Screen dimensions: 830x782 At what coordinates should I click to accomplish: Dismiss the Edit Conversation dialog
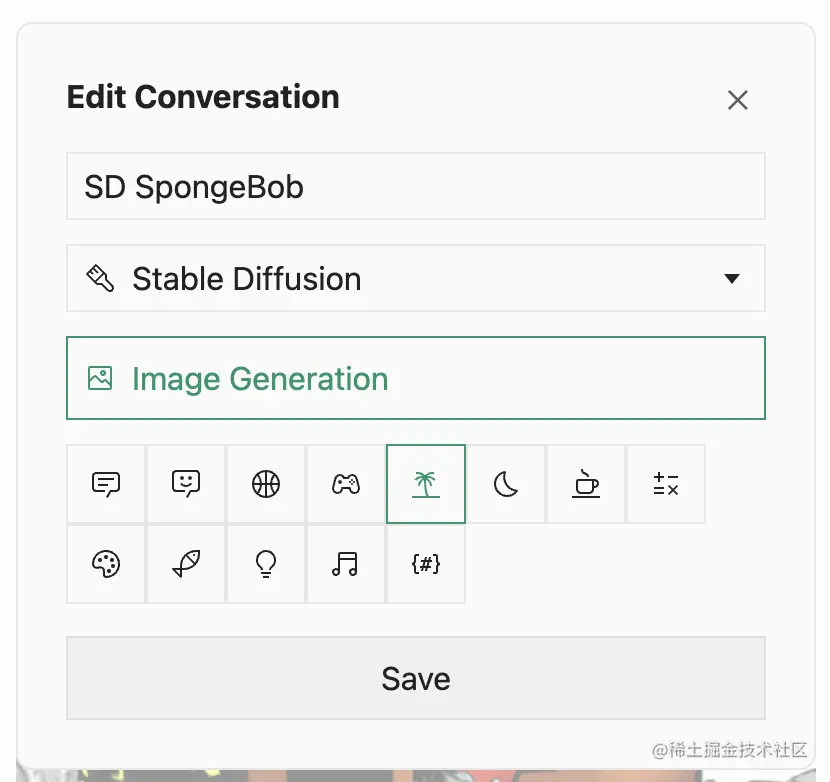coord(737,100)
